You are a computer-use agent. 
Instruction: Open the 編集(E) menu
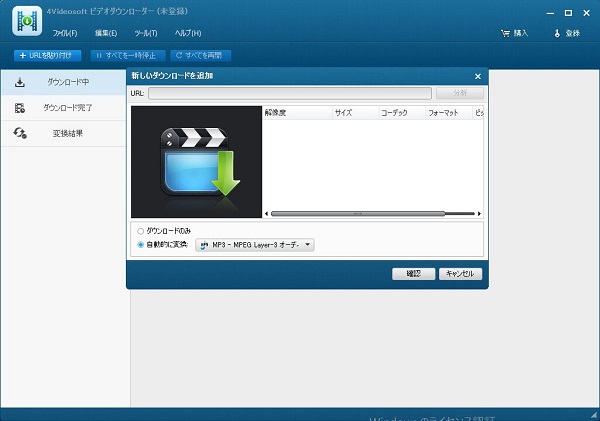coord(106,33)
